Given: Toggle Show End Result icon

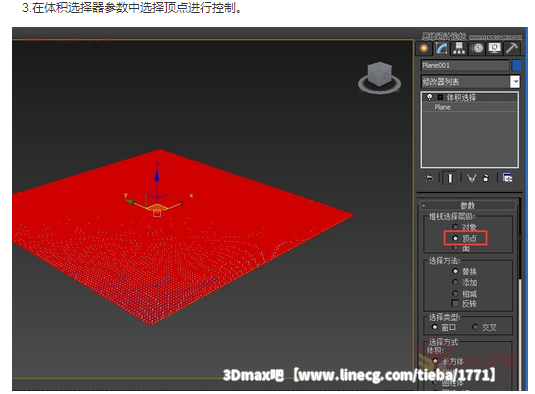Looking at the screenshot, I should 450,178.
